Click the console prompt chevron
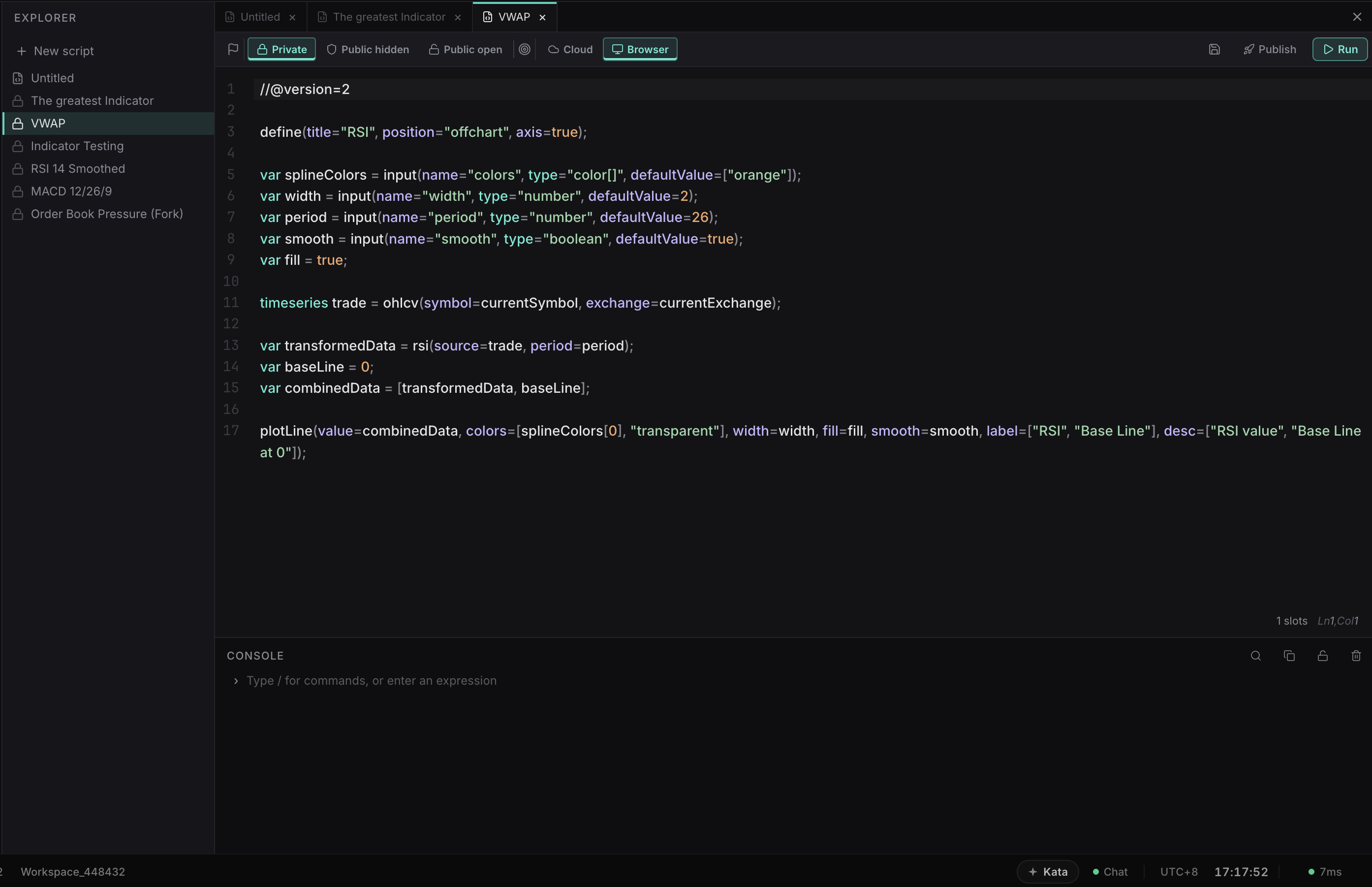Viewport: 1372px width, 887px height. [x=236, y=681]
